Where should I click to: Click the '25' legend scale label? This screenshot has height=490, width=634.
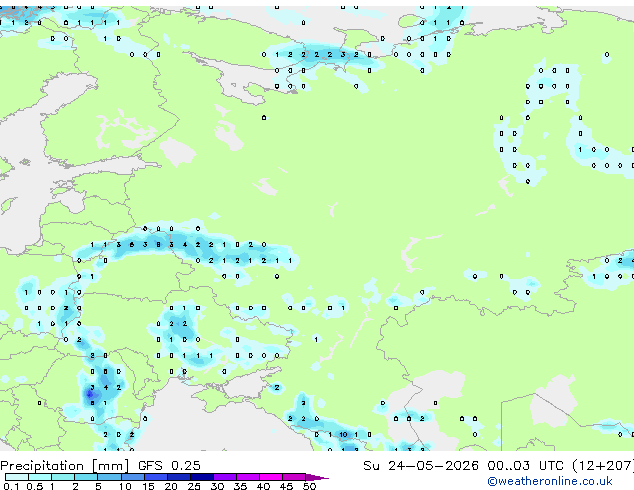194,486
